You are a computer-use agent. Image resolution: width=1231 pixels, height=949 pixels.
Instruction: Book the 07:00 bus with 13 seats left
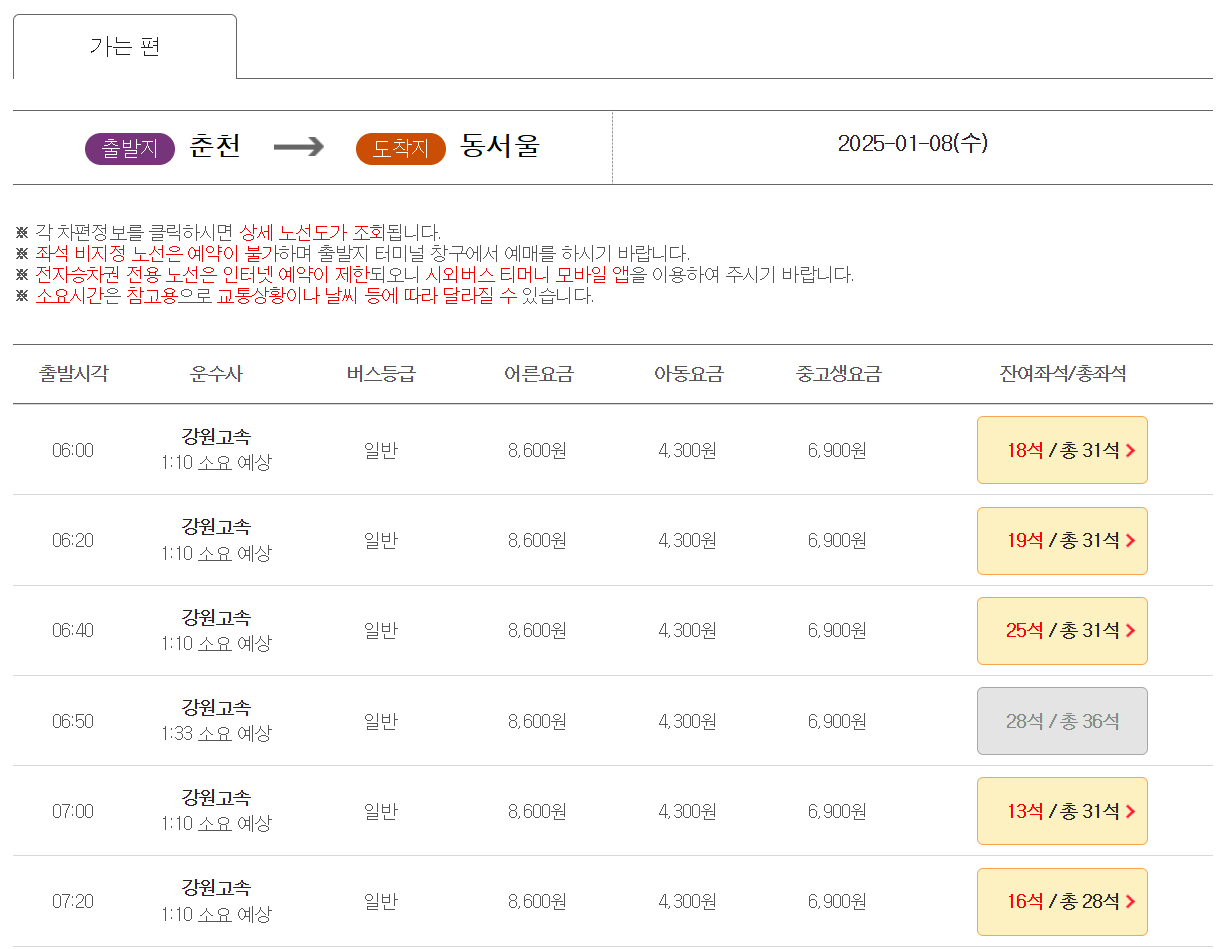[1062, 811]
